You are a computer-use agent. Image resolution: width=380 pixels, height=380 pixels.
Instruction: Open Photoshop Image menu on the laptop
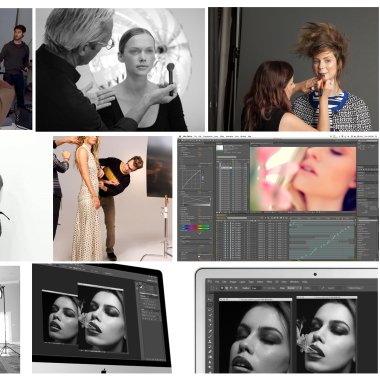(233, 282)
